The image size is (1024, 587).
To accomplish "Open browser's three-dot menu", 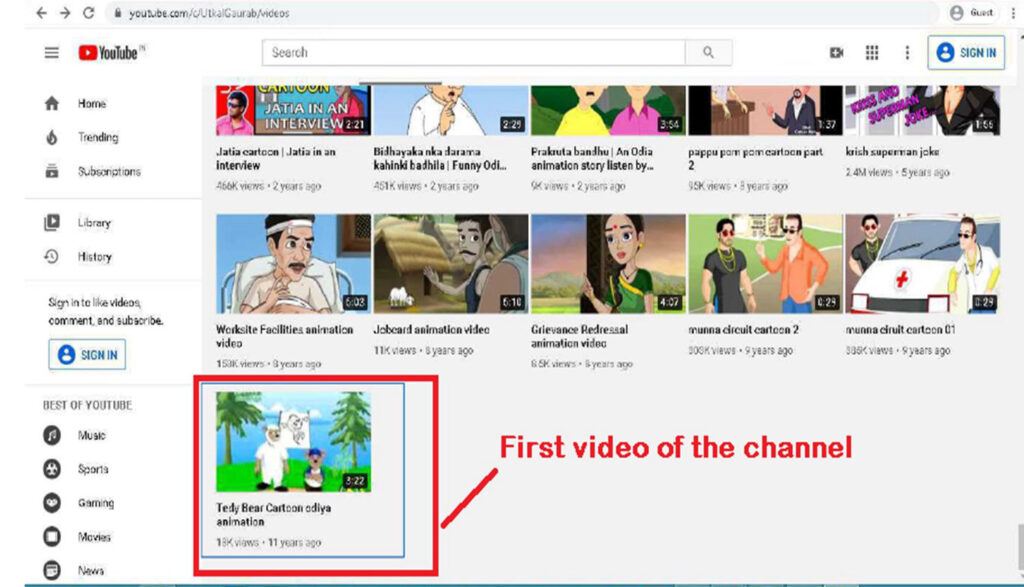I will [1012, 13].
